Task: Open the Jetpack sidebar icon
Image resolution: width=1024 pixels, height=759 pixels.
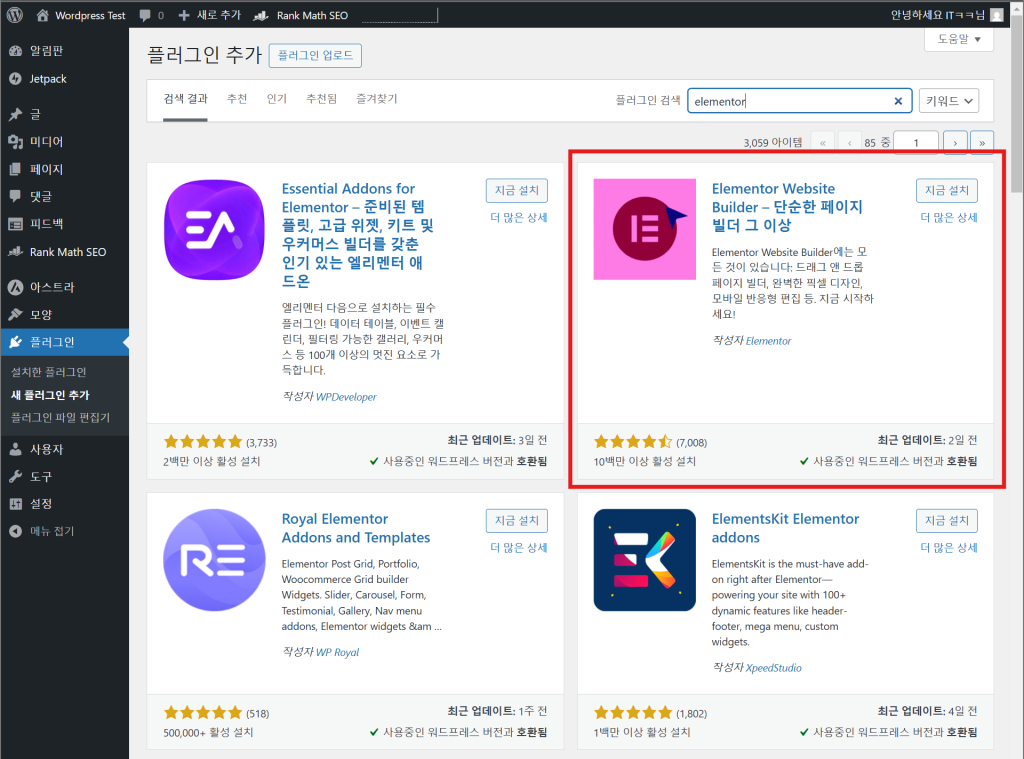Action: click(x=16, y=78)
